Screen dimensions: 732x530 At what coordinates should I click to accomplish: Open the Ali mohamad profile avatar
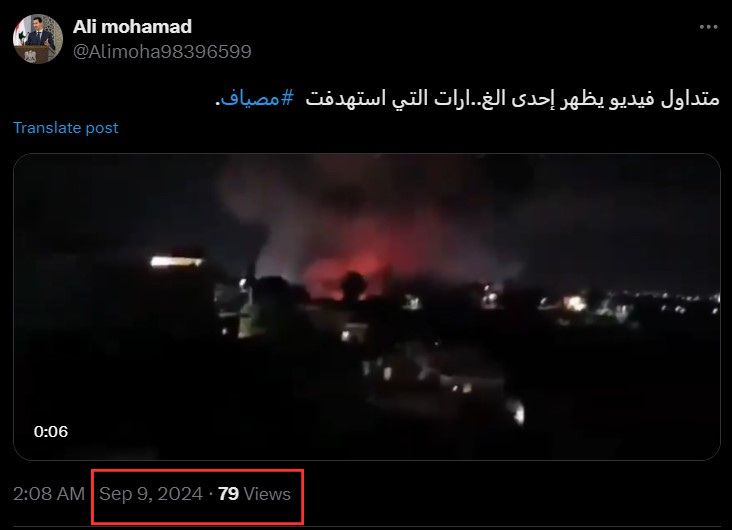point(38,39)
